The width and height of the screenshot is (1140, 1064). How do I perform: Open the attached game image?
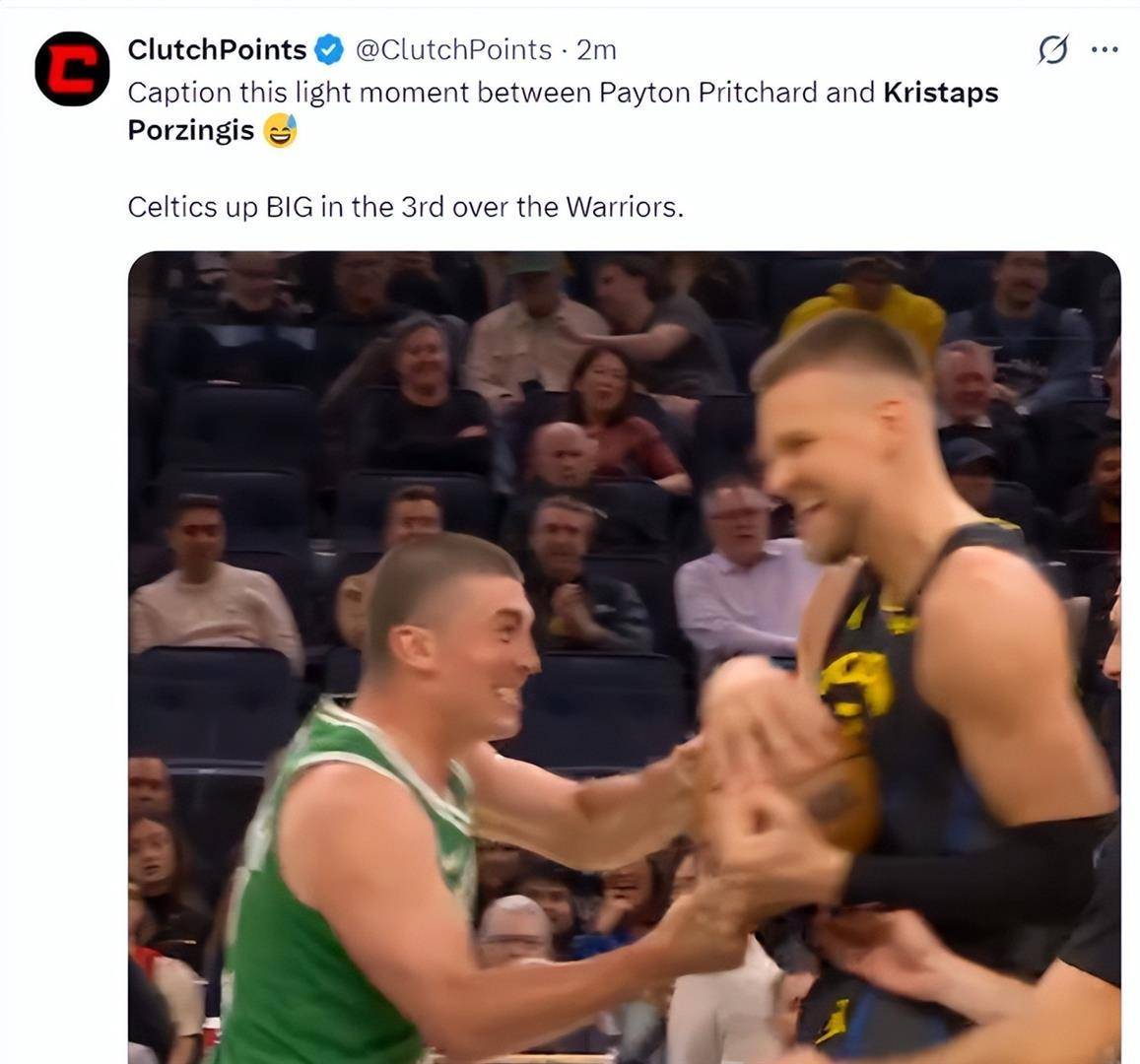tap(624, 657)
